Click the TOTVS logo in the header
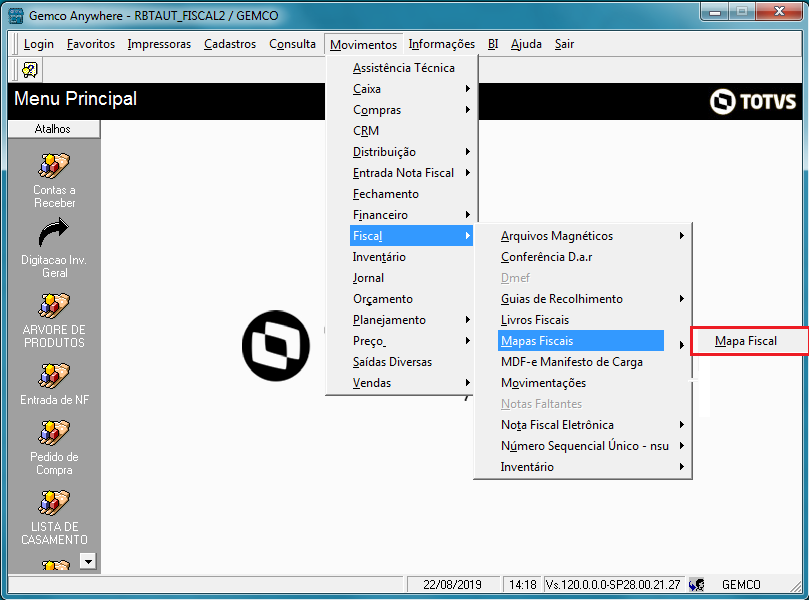The image size is (809, 600). click(x=753, y=101)
